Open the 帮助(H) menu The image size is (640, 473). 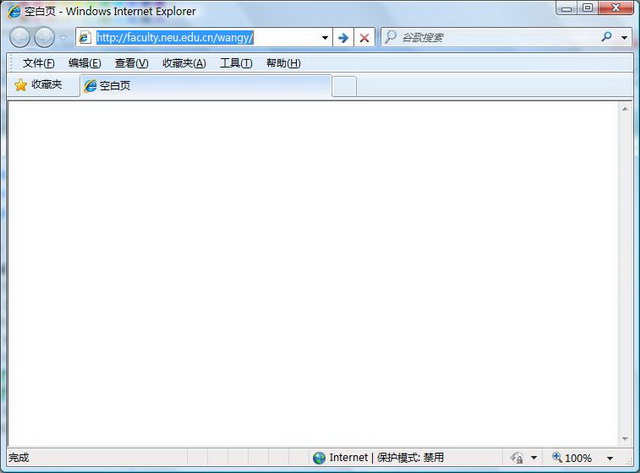tap(283, 63)
